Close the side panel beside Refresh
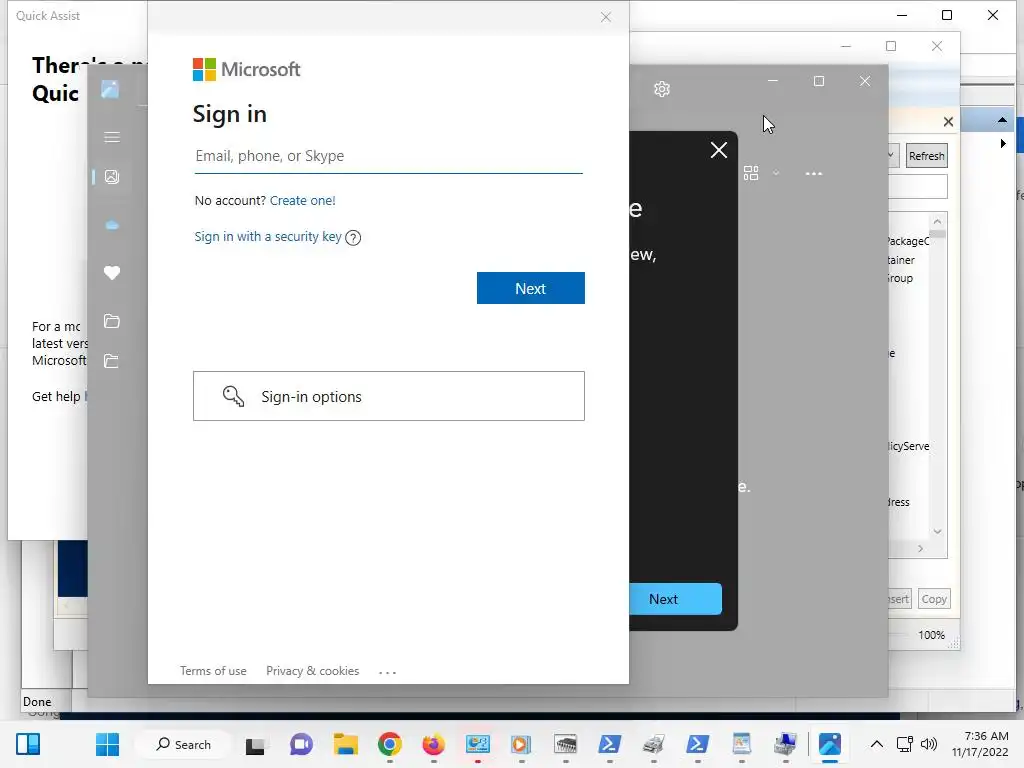1024x768 pixels. pyautogui.click(x=948, y=121)
